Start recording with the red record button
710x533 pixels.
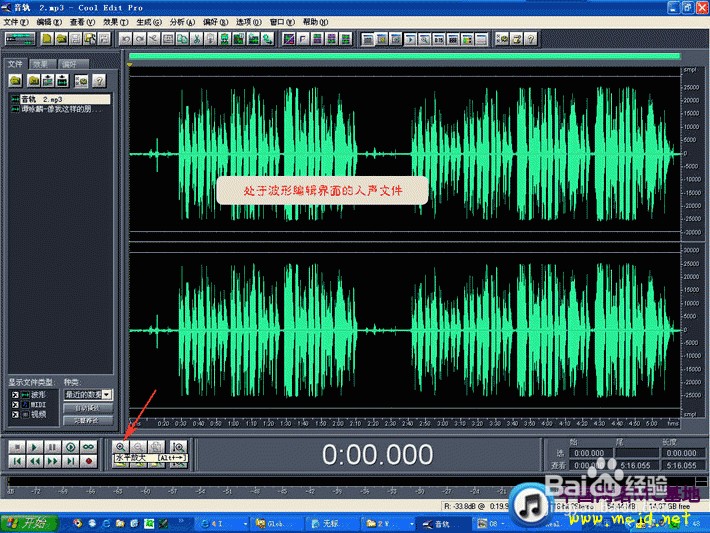pyautogui.click(x=89, y=461)
